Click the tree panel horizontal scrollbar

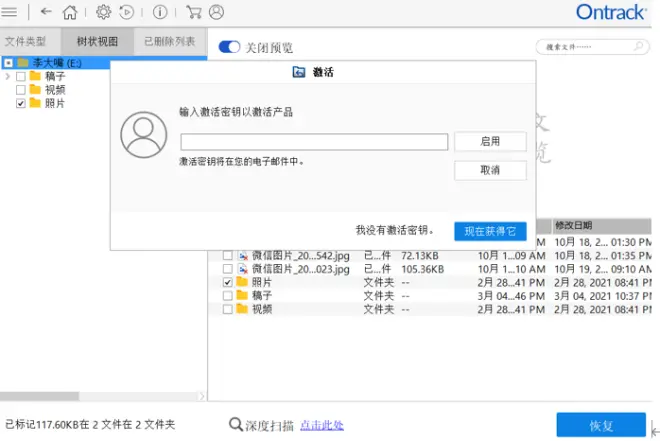40,396
